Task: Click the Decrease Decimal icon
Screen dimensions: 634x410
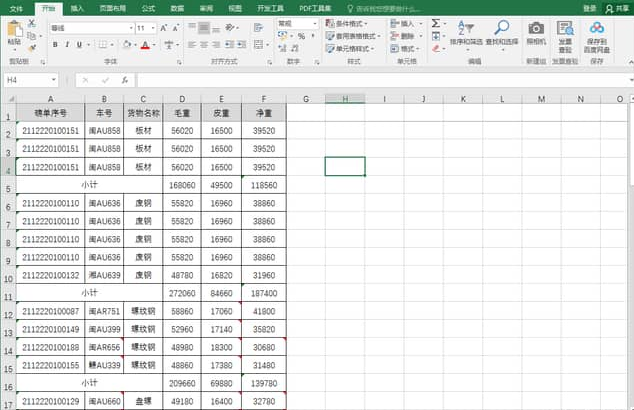Action: click(295, 49)
